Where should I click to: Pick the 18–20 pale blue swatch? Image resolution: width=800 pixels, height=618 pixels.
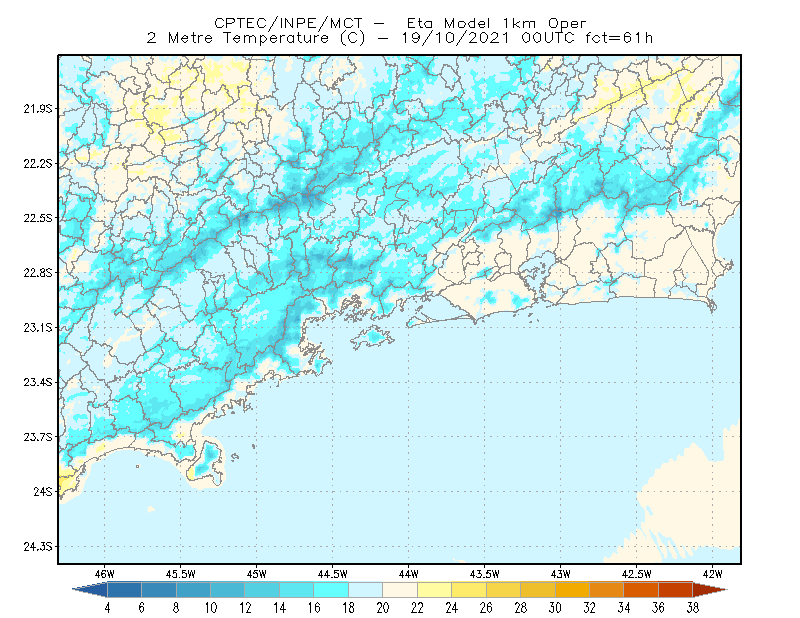point(365,589)
